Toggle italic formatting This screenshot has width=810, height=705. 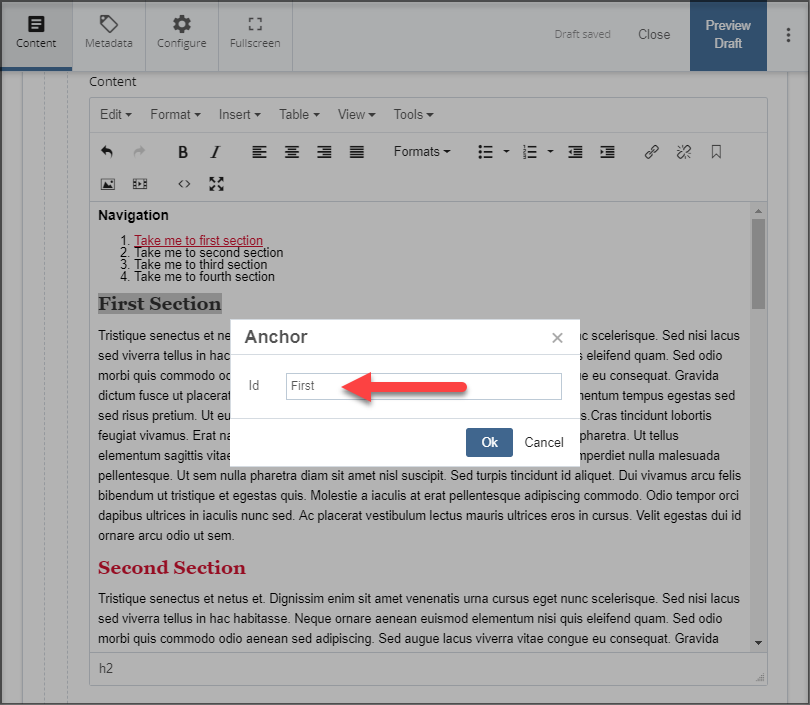[x=215, y=152]
